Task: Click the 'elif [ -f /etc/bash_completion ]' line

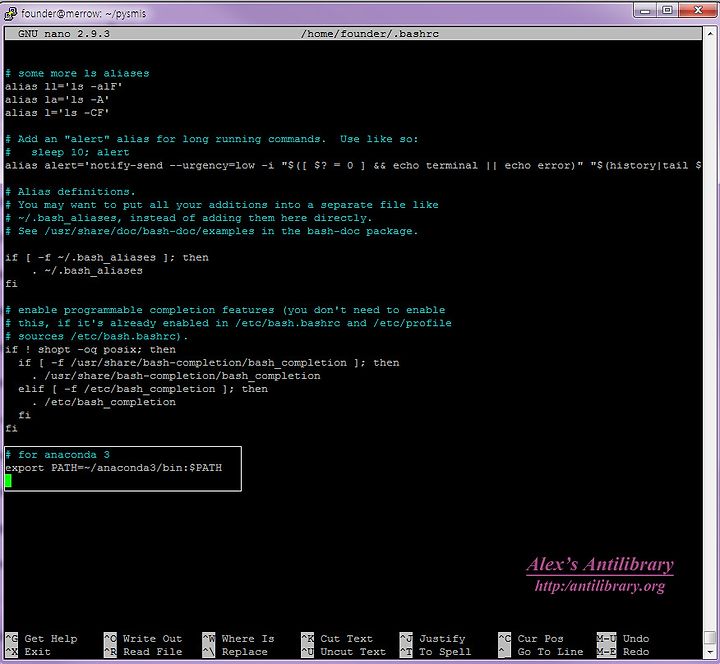Action: (x=143, y=389)
